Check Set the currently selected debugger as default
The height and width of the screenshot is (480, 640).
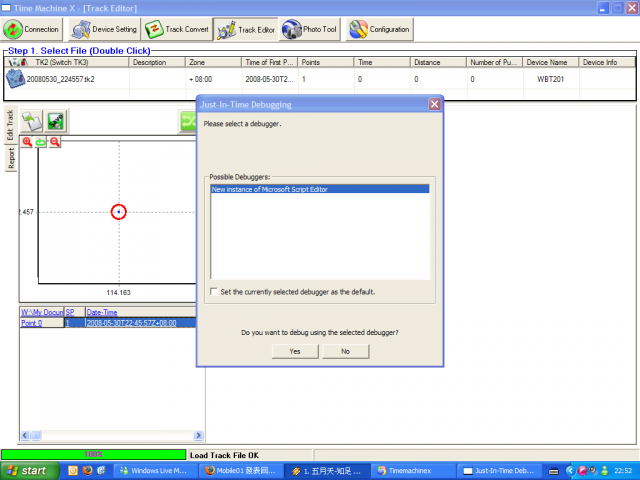coord(214,291)
